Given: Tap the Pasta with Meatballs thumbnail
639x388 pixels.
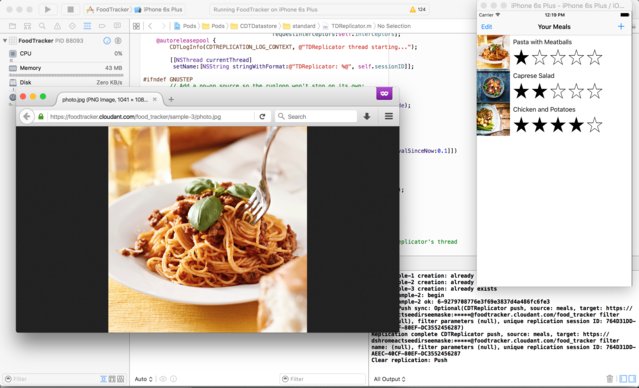Looking at the screenshot, I should tap(493, 52).
